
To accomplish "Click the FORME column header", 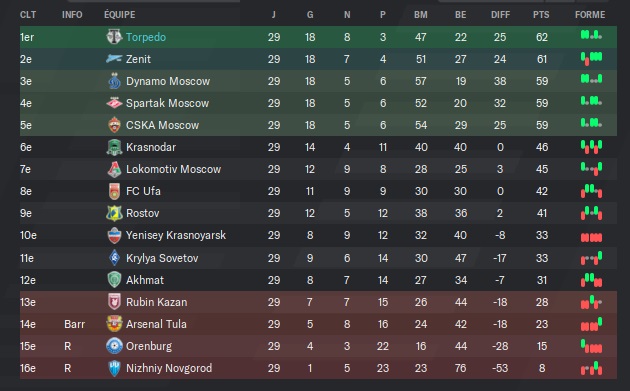I will coord(590,15).
